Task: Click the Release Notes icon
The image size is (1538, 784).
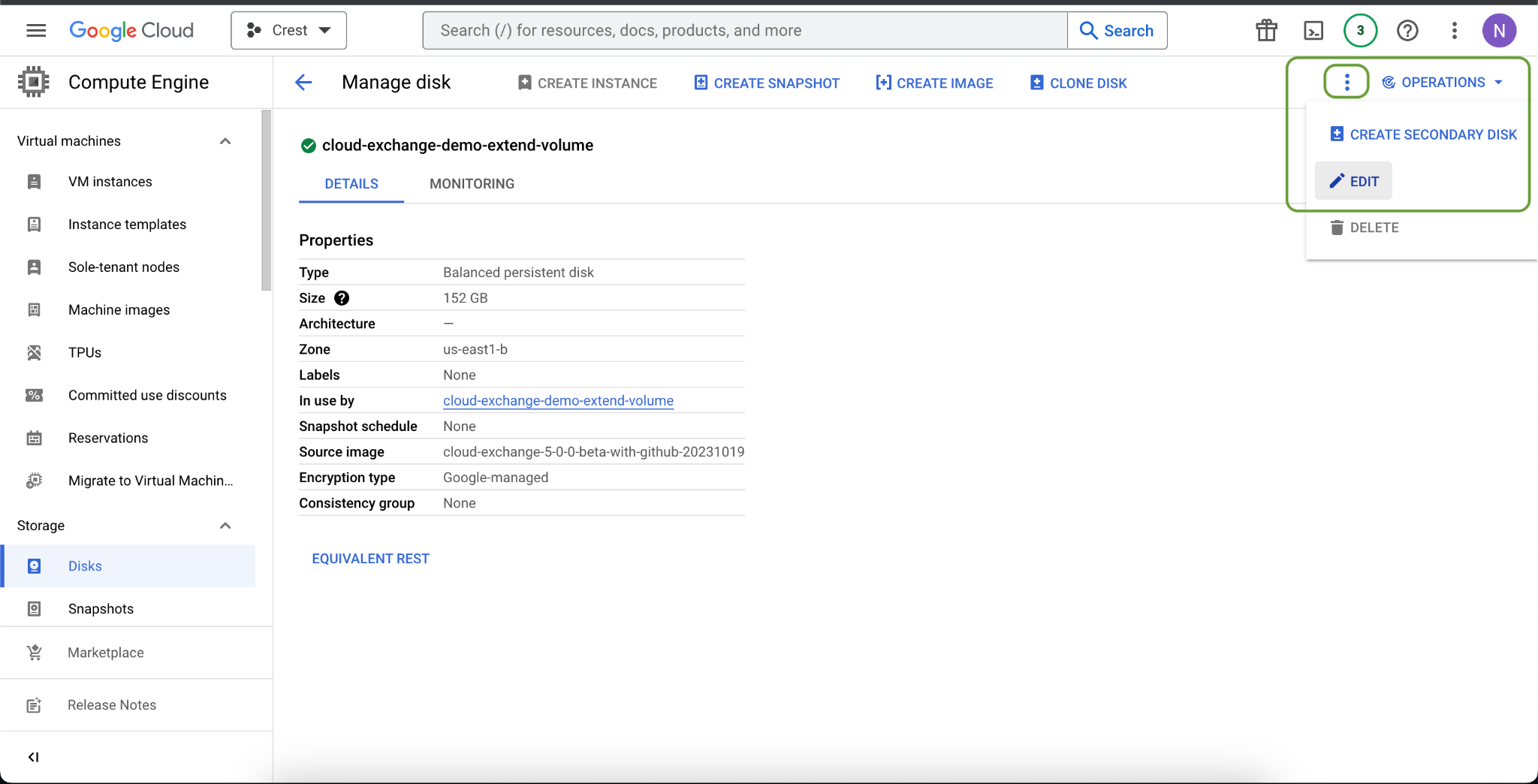Action: pos(34,705)
